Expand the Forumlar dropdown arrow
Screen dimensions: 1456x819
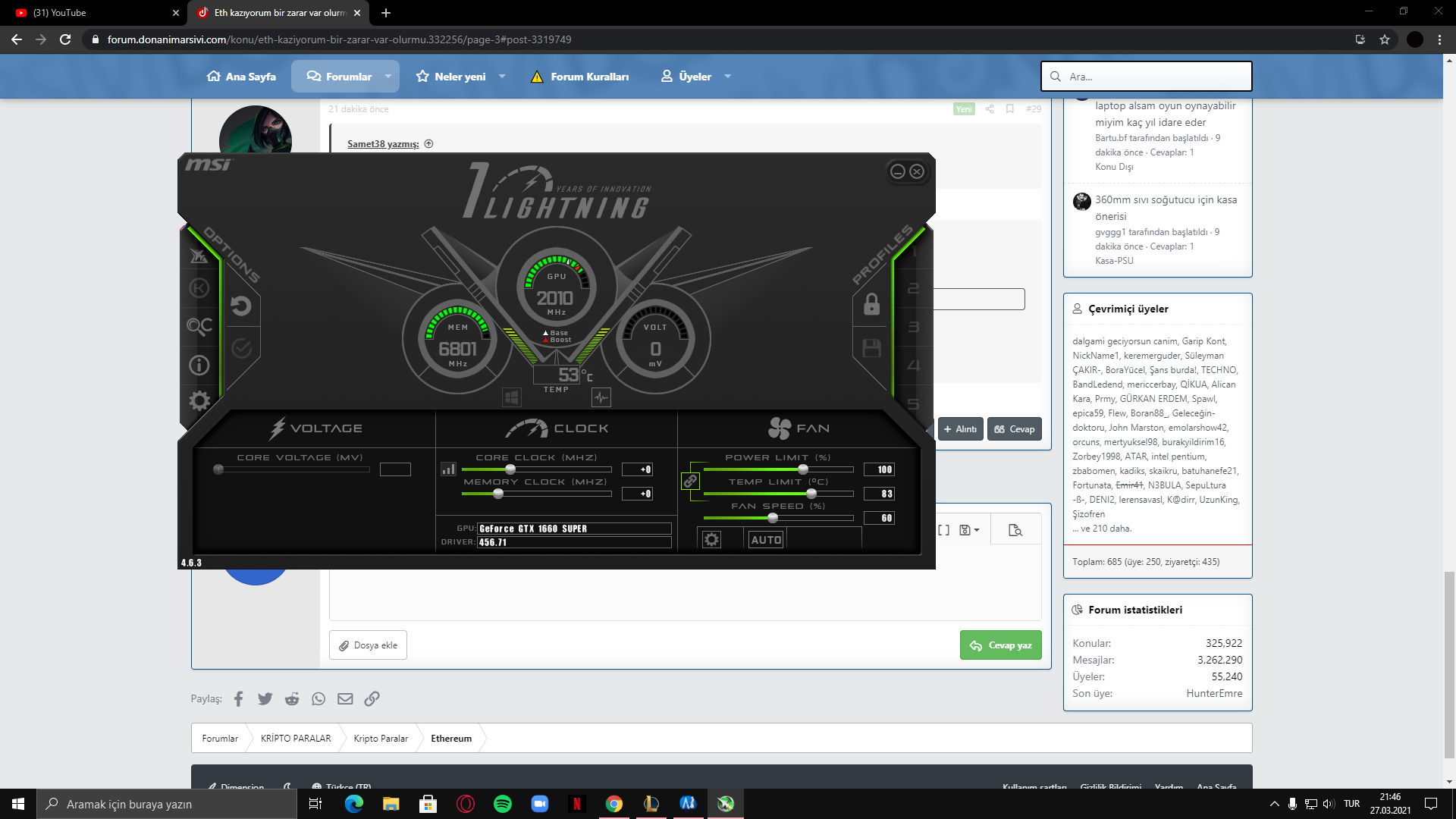[x=388, y=77]
